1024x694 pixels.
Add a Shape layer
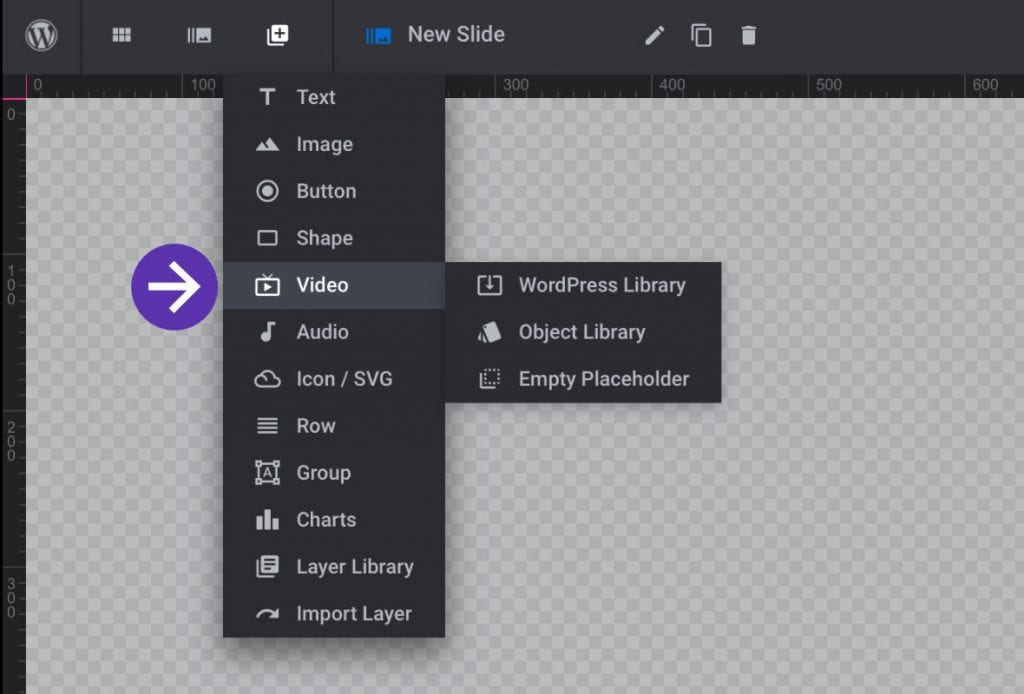324,238
